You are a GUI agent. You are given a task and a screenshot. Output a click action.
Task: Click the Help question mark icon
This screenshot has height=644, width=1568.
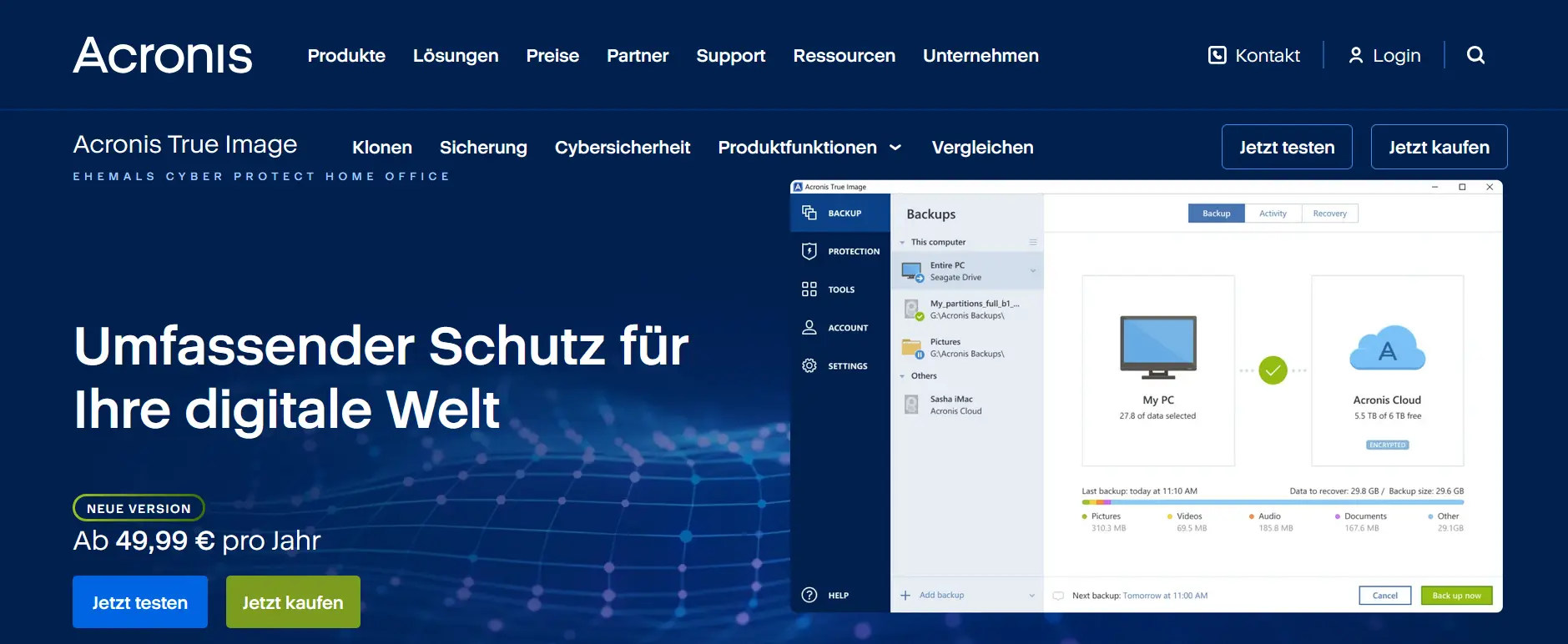pyautogui.click(x=809, y=595)
